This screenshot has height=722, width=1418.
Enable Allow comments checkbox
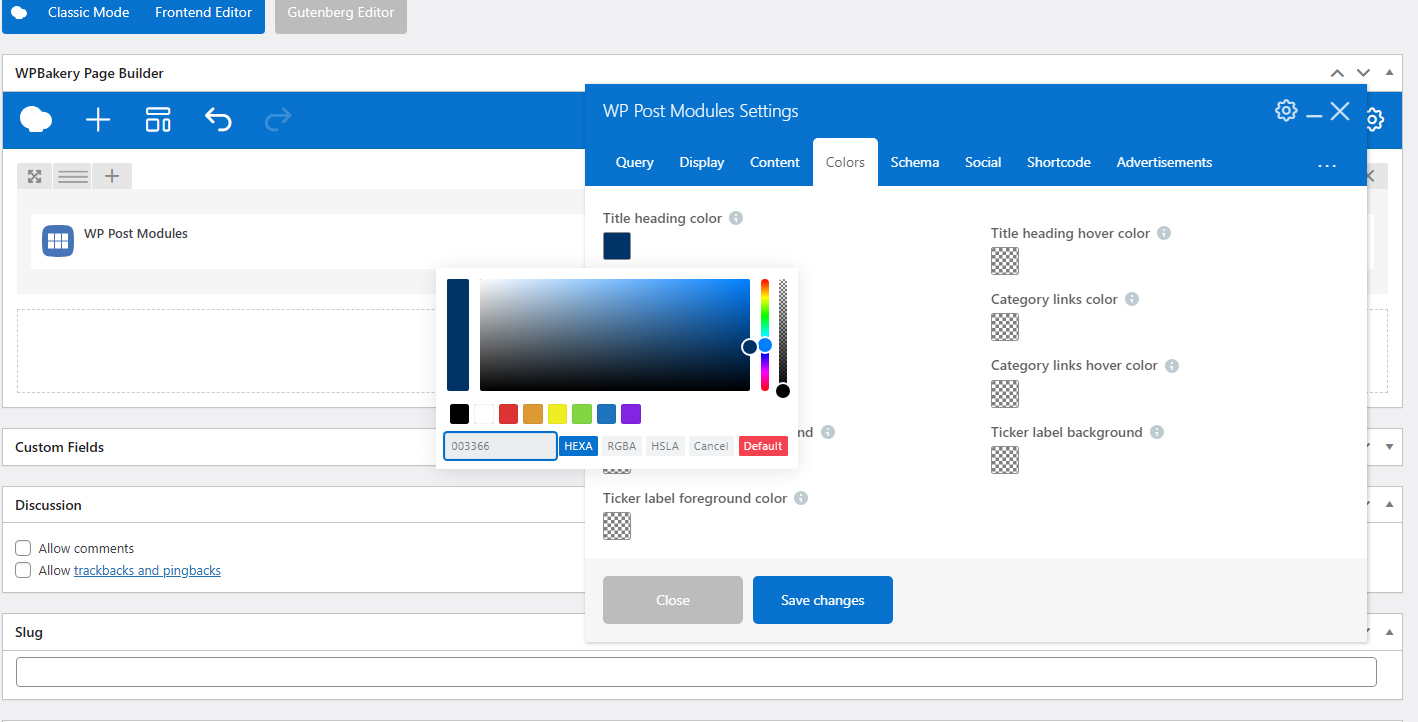click(23, 548)
